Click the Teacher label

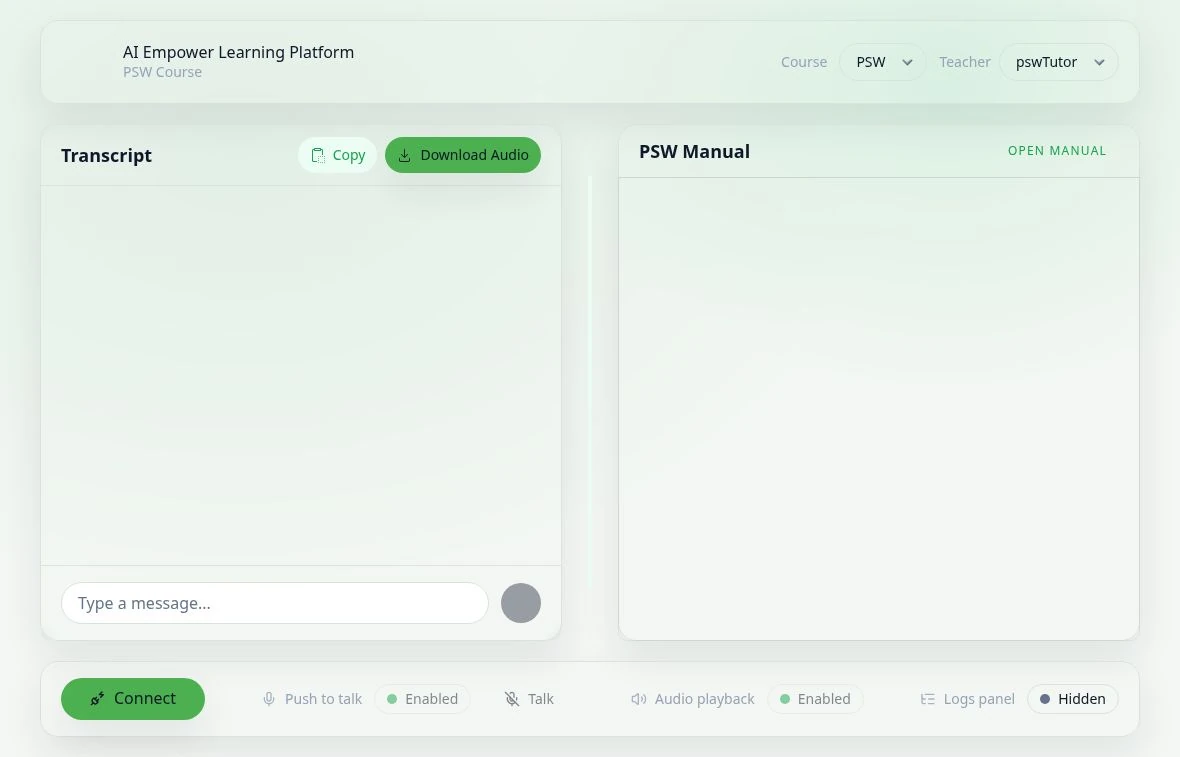coord(964,62)
